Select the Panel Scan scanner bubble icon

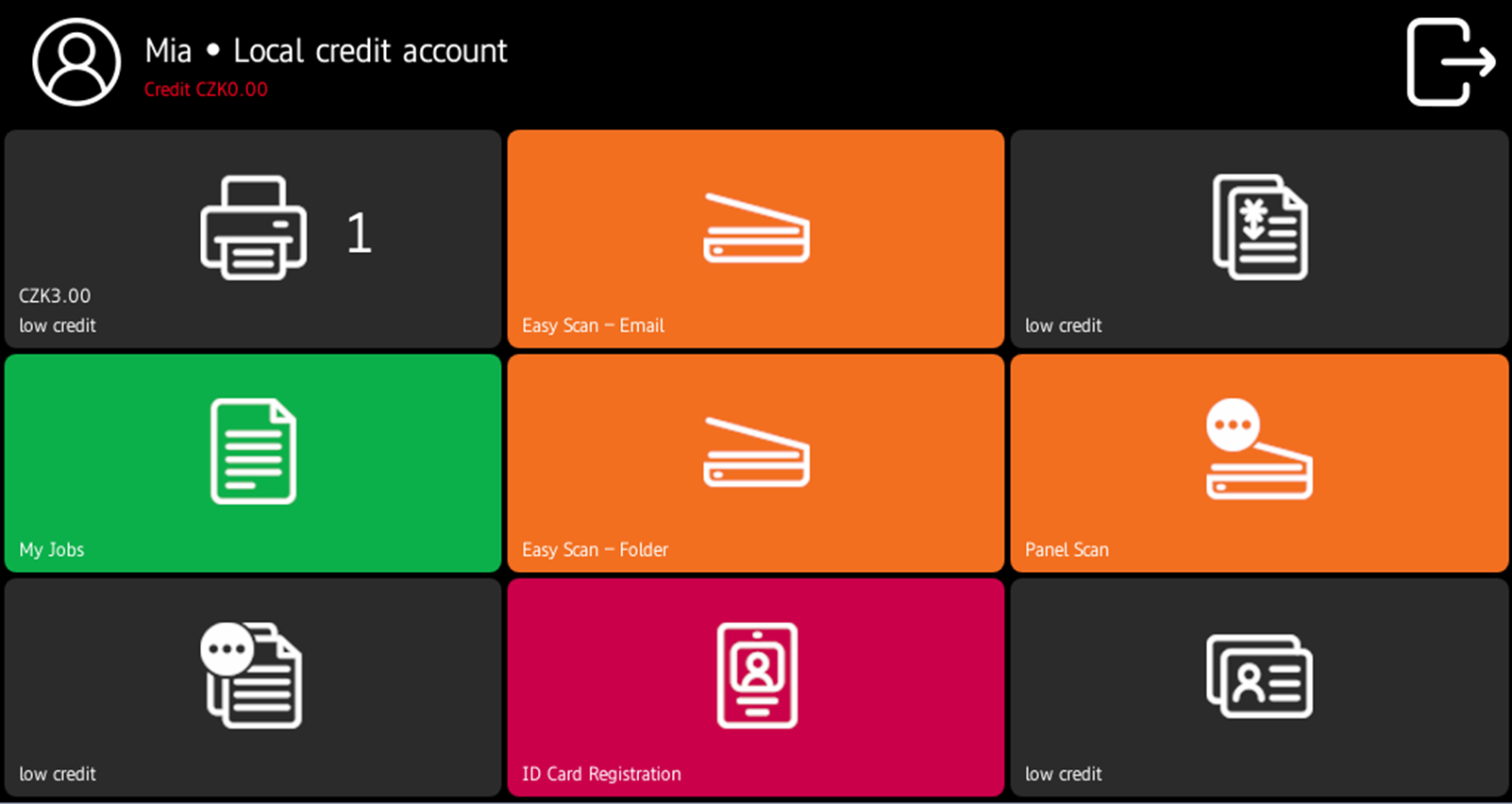[x=1258, y=450]
